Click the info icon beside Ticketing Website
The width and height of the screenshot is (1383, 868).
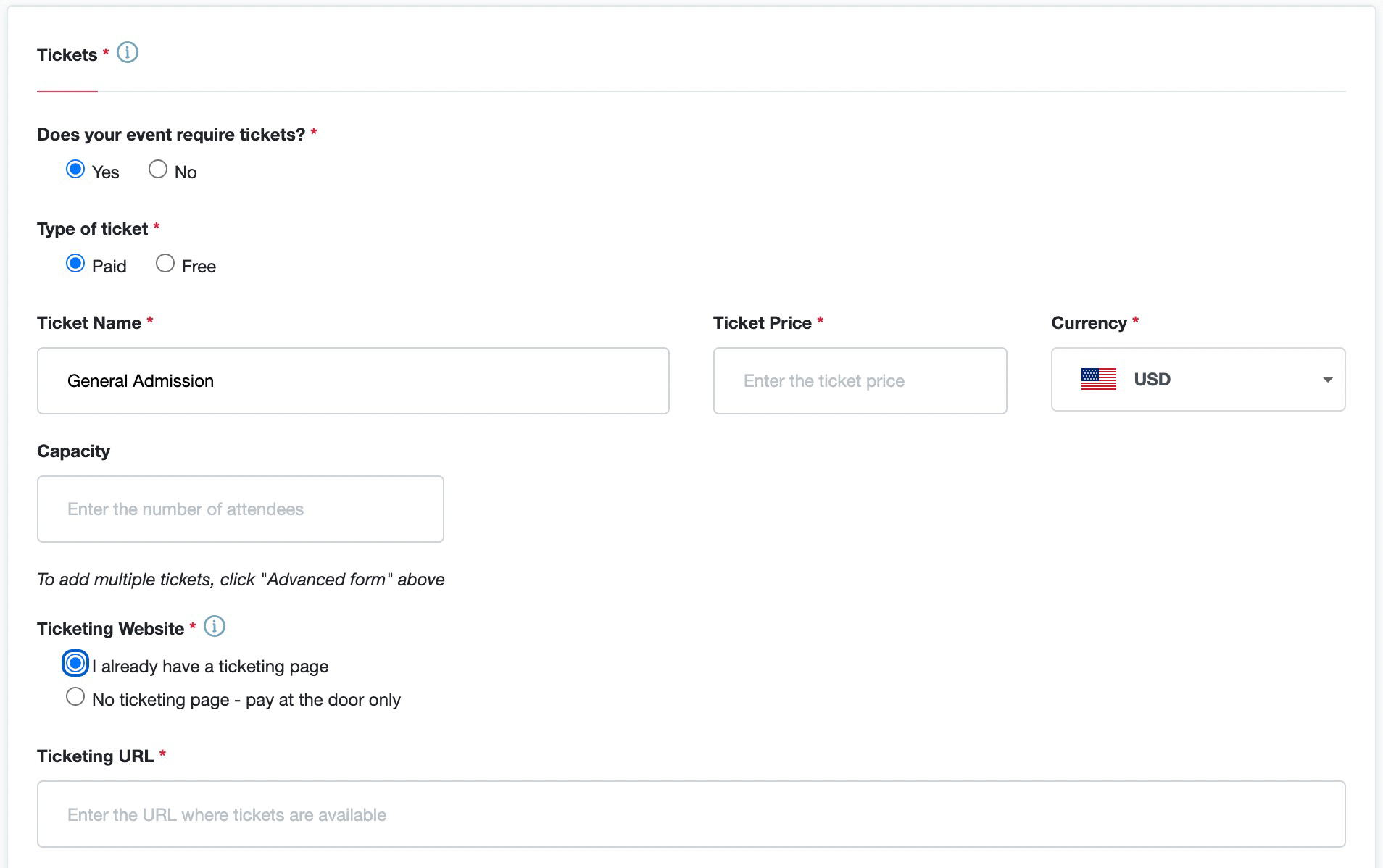(215, 626)
